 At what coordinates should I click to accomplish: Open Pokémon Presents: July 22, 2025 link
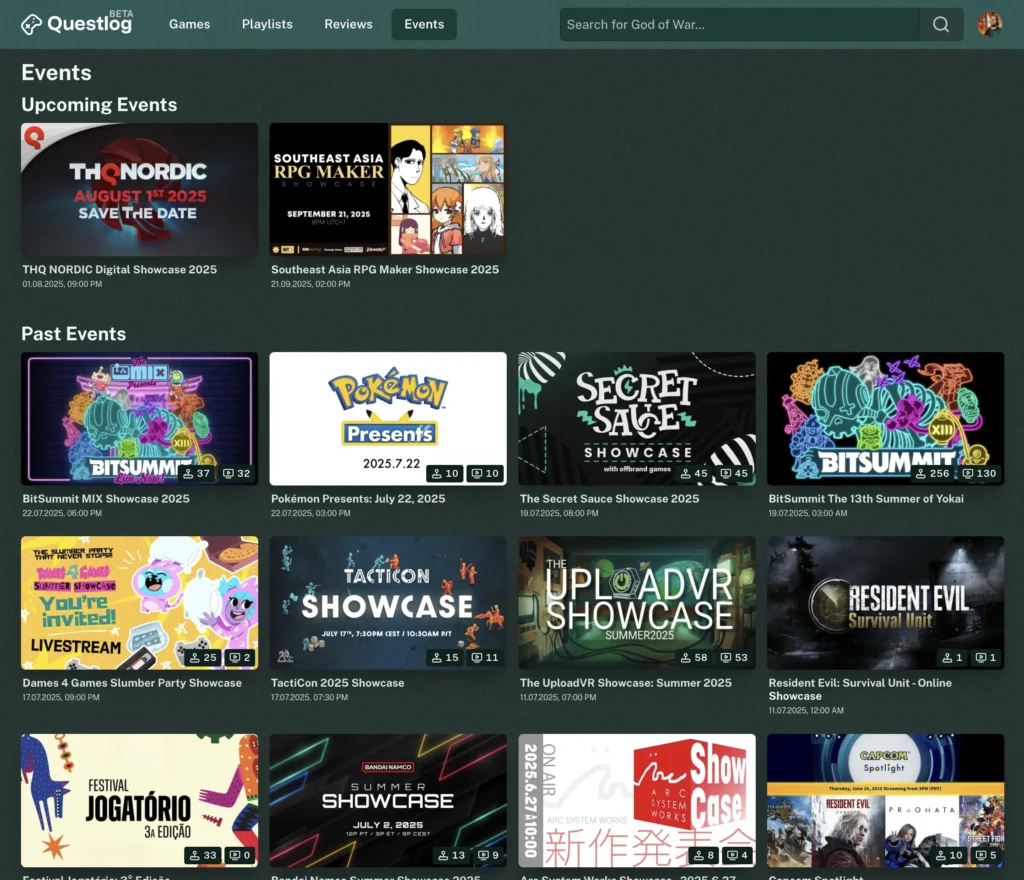(x=358, y=499)
